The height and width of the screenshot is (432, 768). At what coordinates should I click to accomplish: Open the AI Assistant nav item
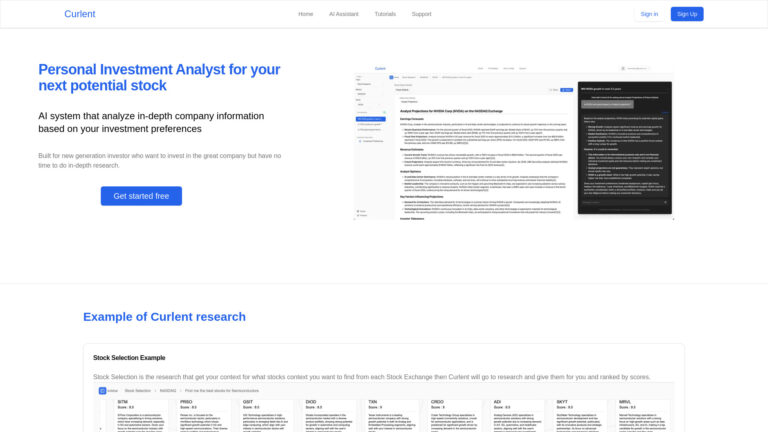tap(343, 14)
